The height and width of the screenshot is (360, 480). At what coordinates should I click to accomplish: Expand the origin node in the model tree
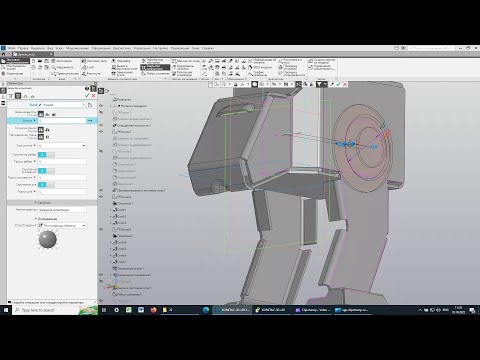coord(111,106)
